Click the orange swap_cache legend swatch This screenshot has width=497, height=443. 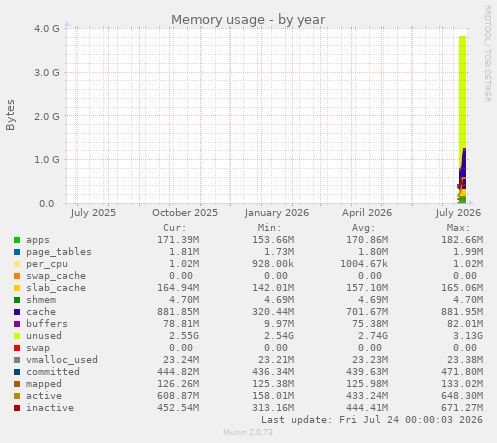17,276
